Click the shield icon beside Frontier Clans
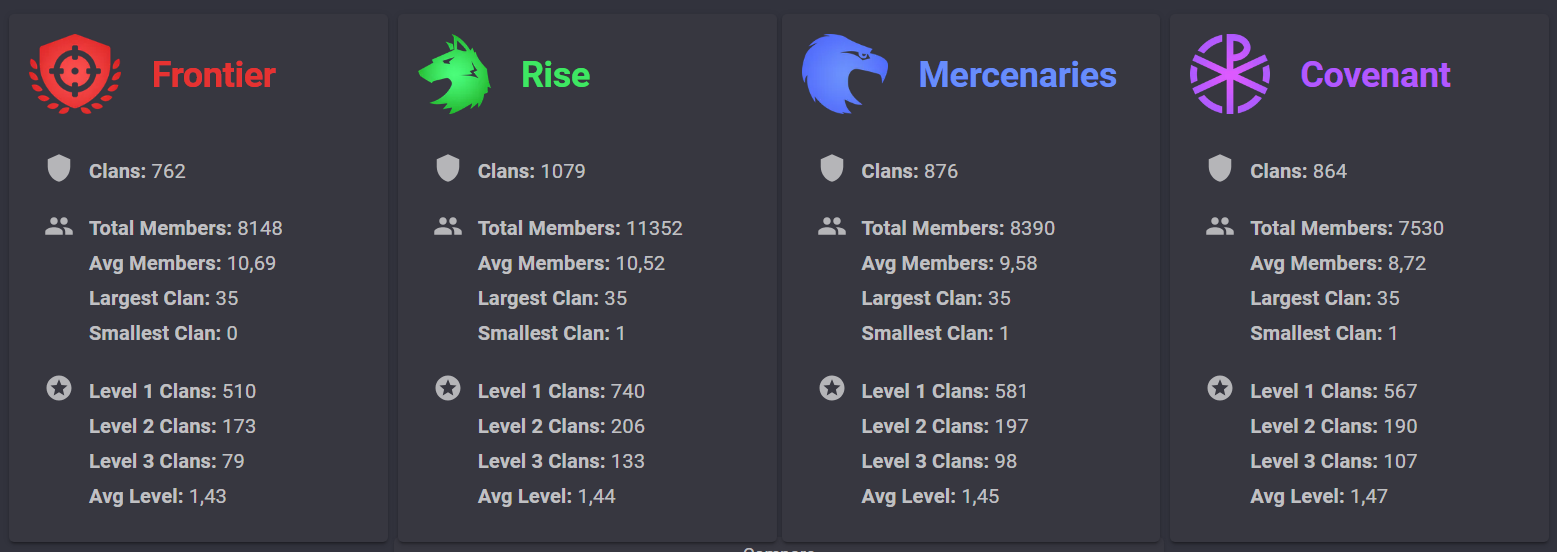The image size is (1557, 552). coord(59,169)
